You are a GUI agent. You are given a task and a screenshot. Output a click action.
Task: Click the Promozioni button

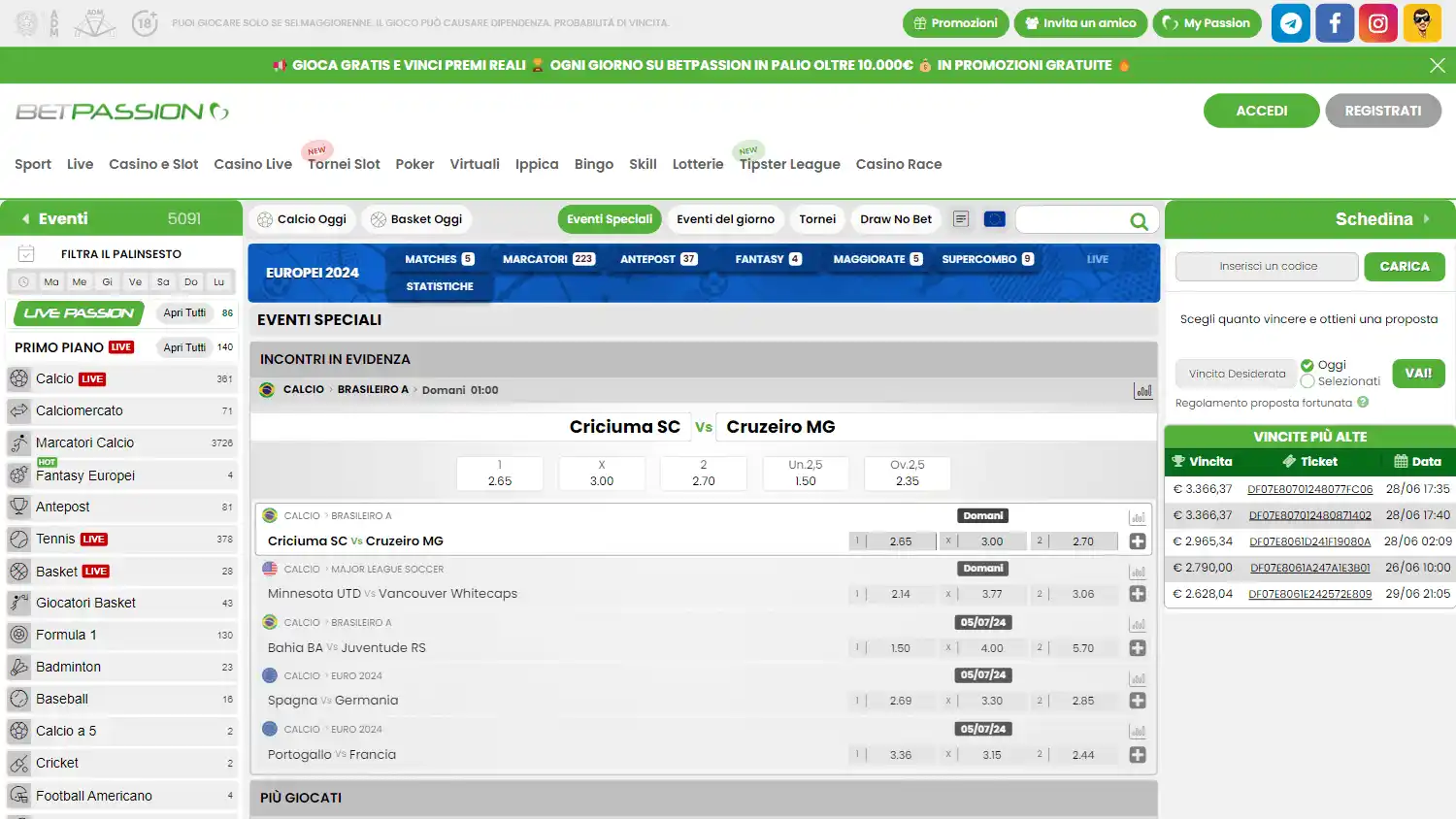956,23
